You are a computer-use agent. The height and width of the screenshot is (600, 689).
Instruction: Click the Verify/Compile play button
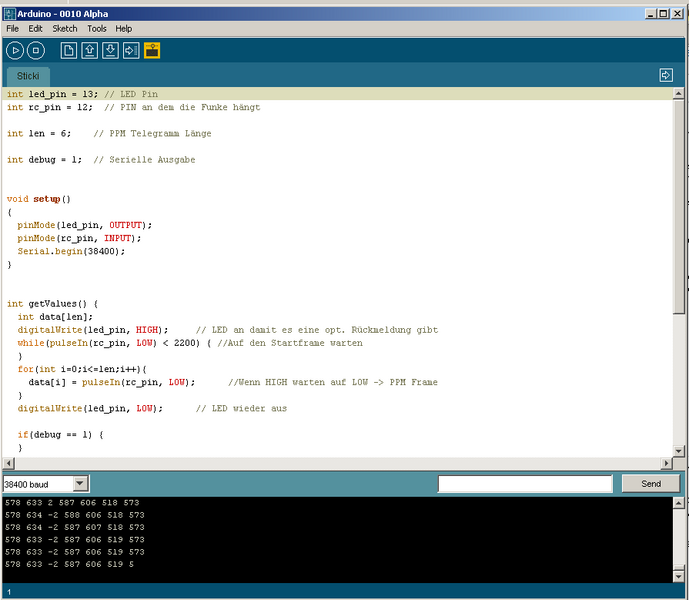15,50
